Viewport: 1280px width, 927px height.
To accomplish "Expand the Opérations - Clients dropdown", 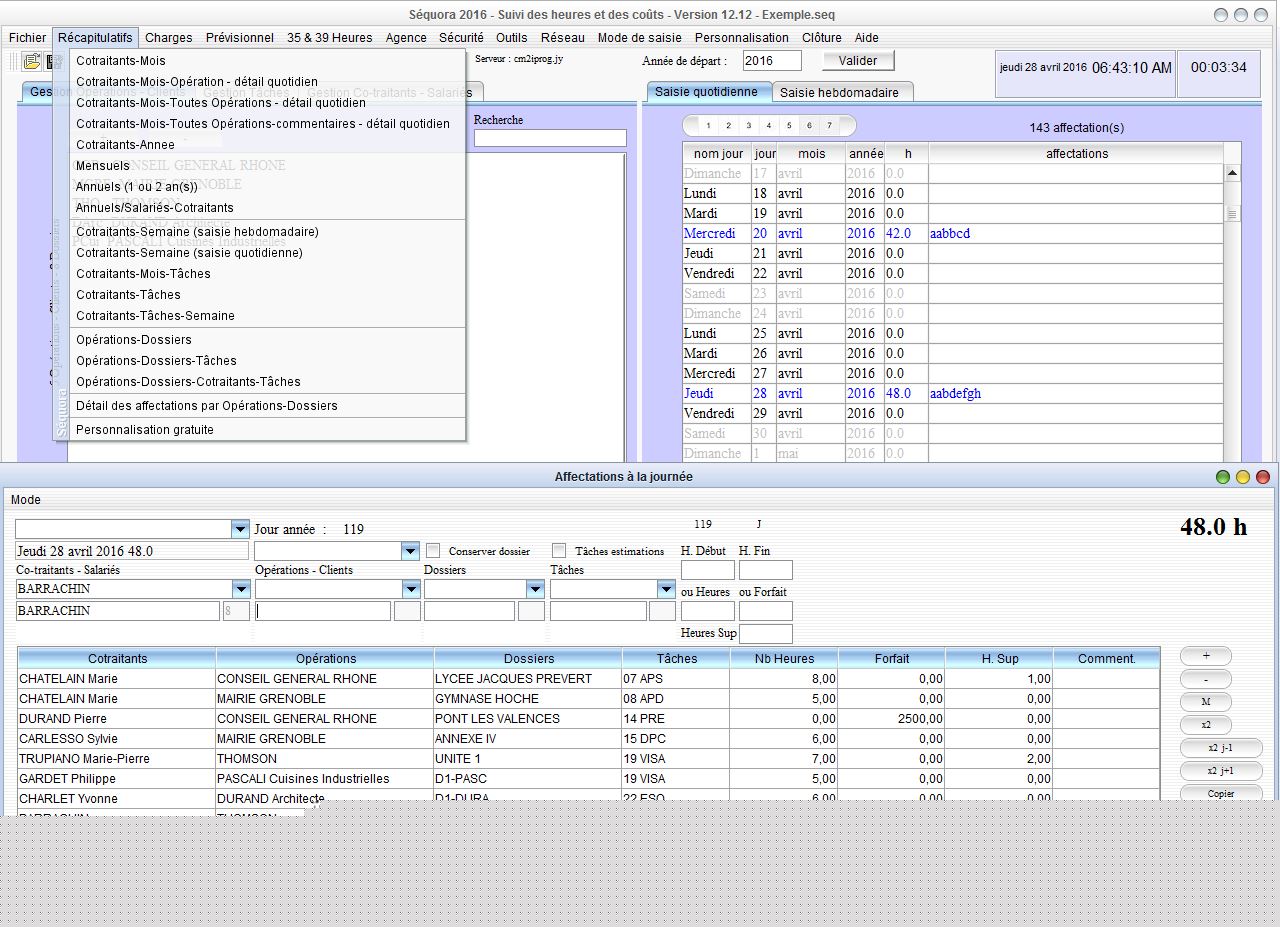I will tap(411, 589).
